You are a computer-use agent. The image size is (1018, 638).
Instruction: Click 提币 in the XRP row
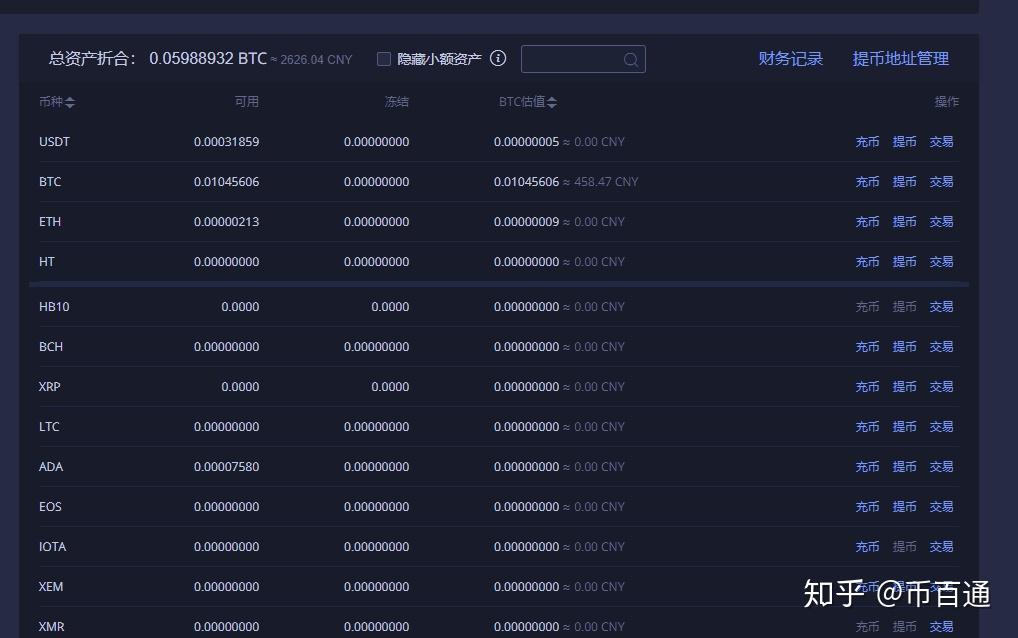pyautogui.click(x=904, y=387)
